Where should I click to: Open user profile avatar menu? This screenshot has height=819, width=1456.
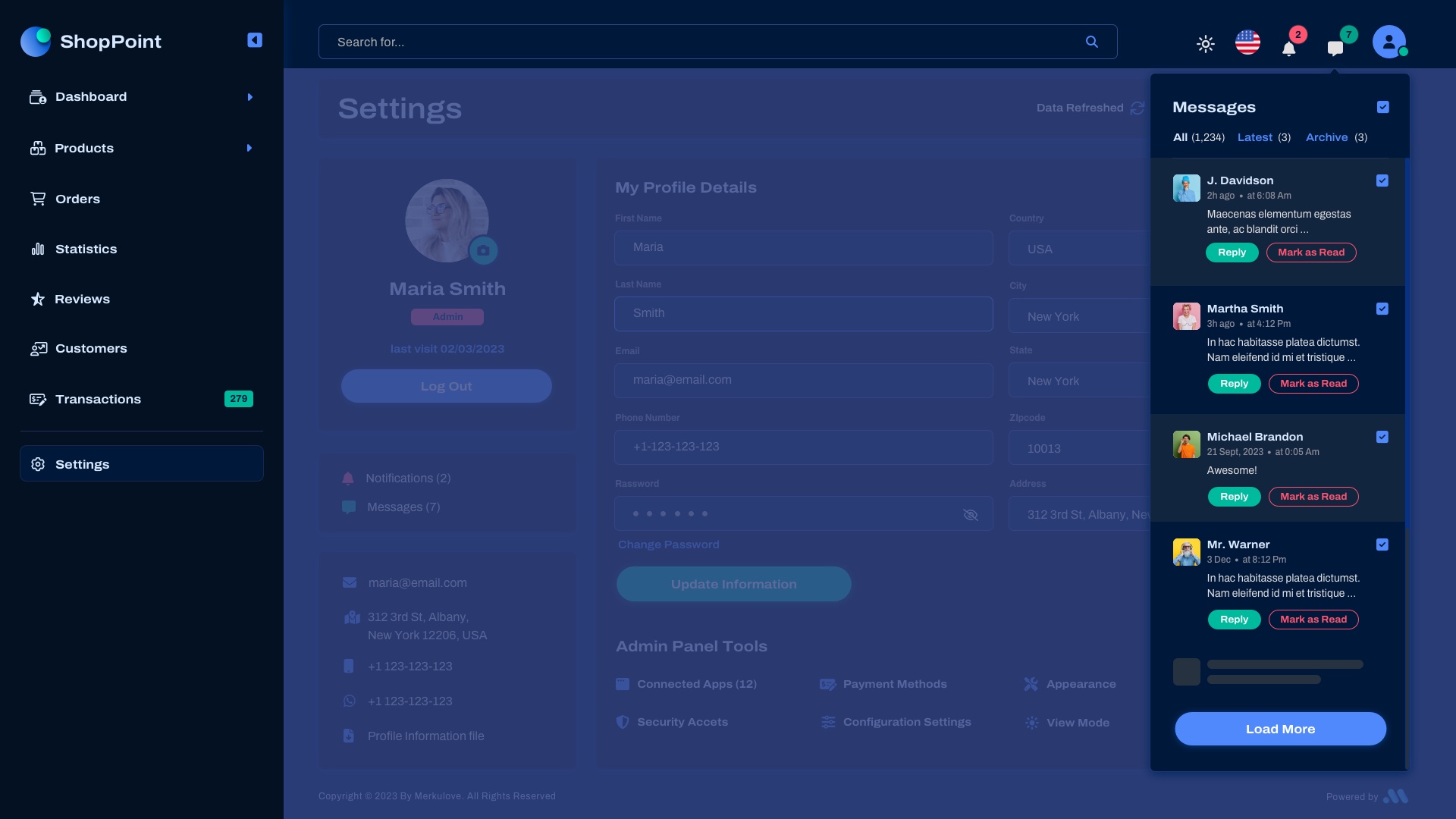point(1389,42)
